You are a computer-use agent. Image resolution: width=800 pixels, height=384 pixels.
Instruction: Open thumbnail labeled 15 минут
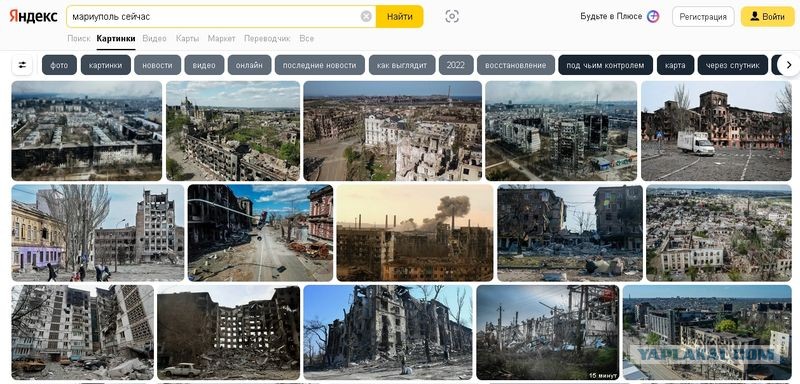[x=547, y=332]
